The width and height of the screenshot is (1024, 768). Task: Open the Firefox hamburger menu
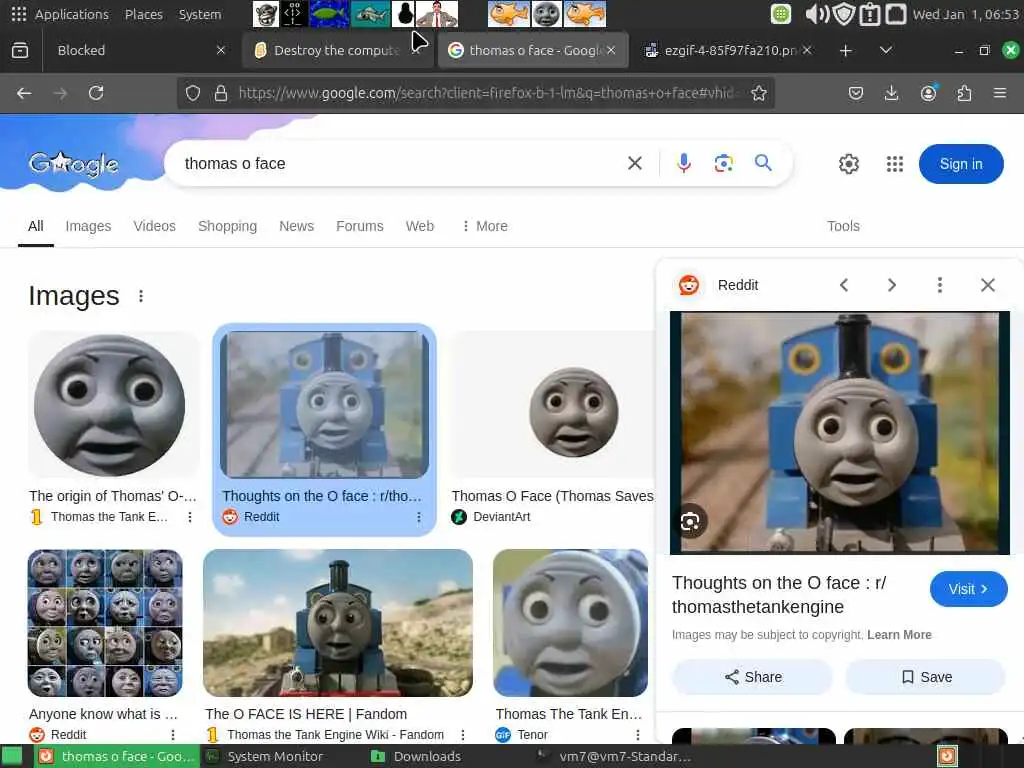tap(1000, 93)
